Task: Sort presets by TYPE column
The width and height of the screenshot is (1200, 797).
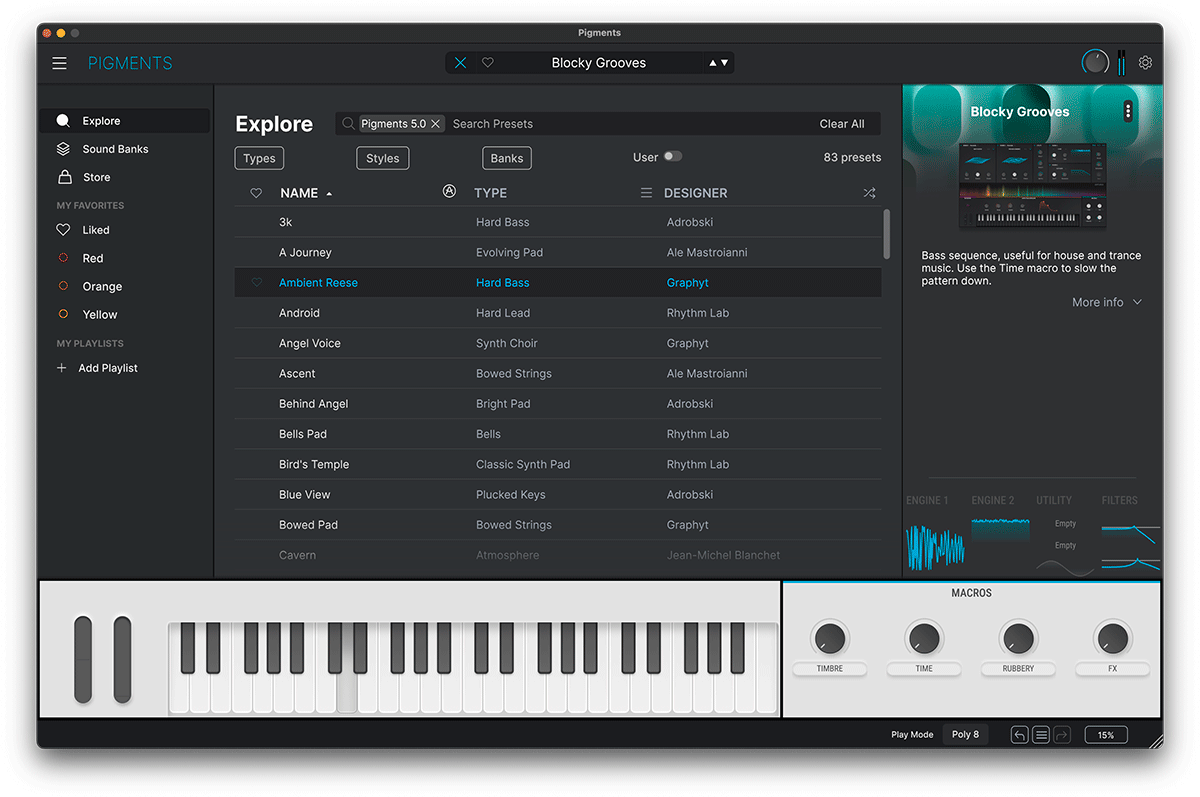Action: [x=490, y=193]
